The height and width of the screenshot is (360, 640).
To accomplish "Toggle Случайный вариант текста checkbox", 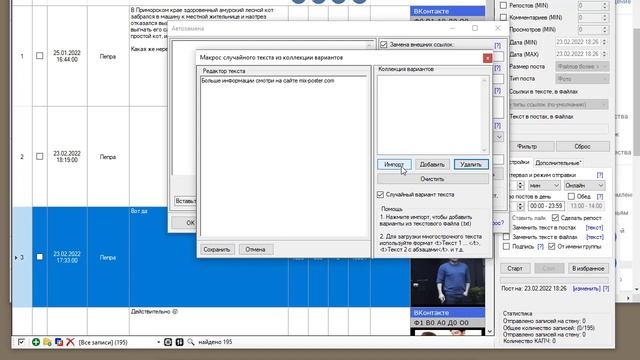I will coord(380,195).
